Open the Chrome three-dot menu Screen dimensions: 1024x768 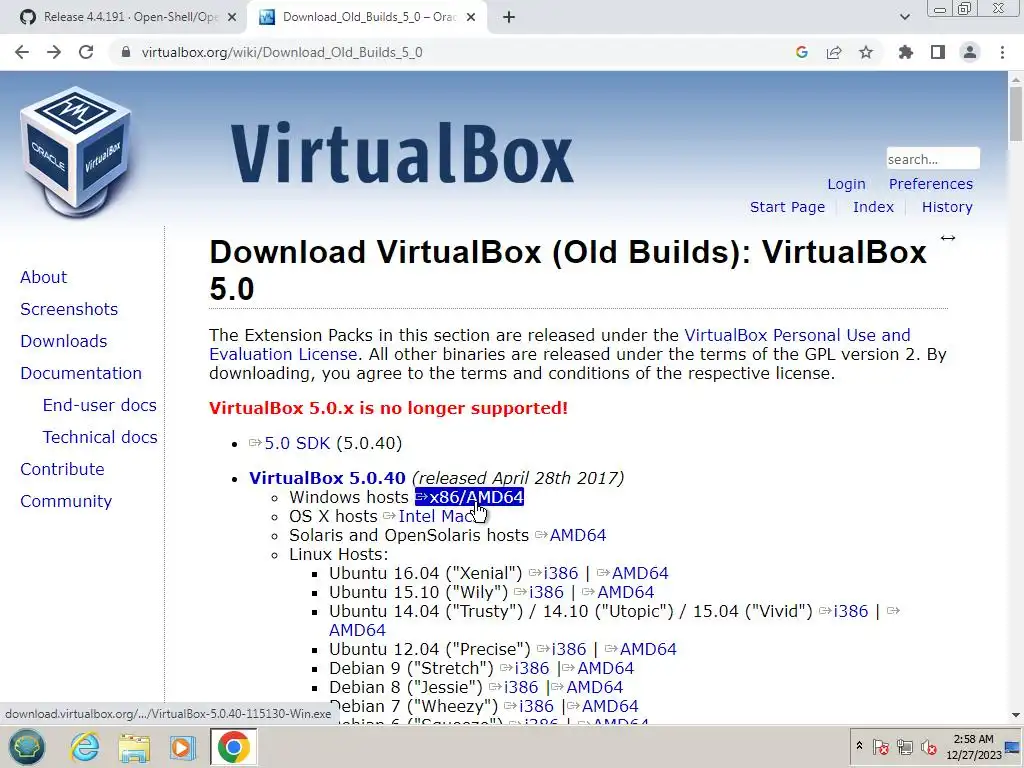[x=1002, y=52]
